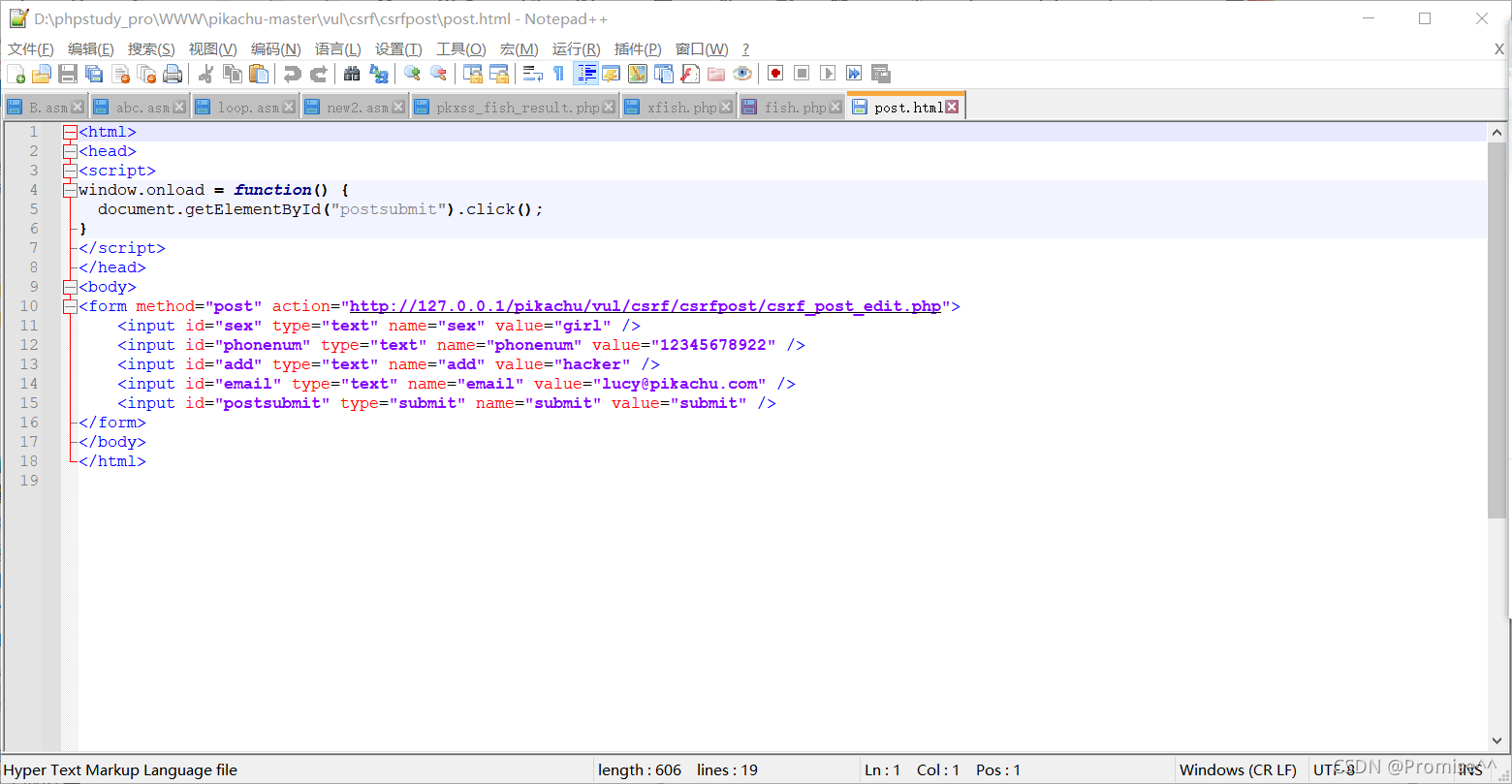Viewport: 1512px width, 784px height.
Task: Toggle file monitoring eye icon
Action: tap(742, 74)
